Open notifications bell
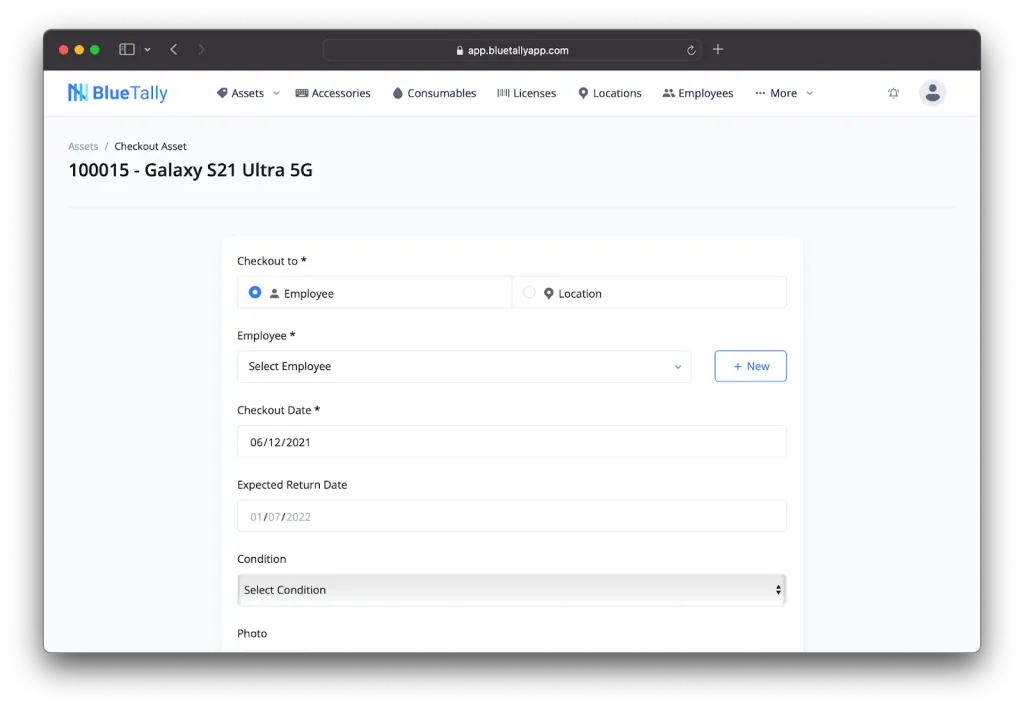 893,93
